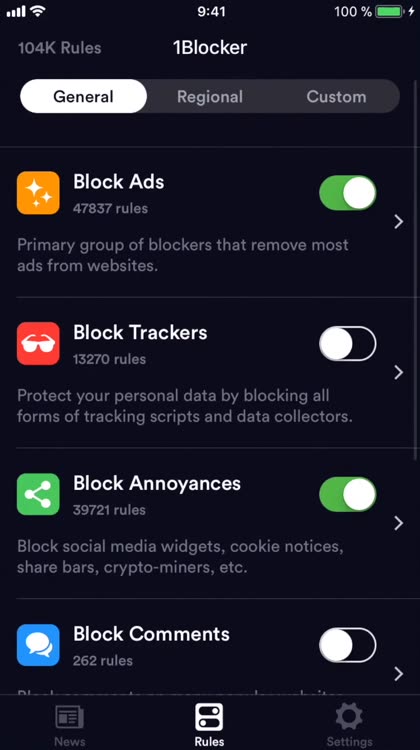Tap the Block Comments title text
Image resolution: width=420 pixels, height=750 pixels.
tap(151, 634)
